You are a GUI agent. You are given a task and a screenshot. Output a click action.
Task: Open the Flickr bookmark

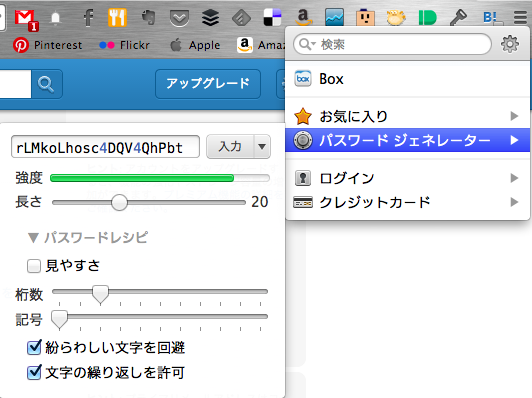[124, 45]
